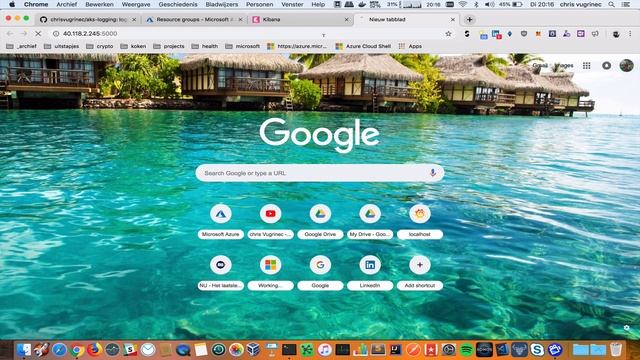This screenshot has height=360, width=640.
Task: Open the Google Drive shortcut tile
Action: (320, 221)
